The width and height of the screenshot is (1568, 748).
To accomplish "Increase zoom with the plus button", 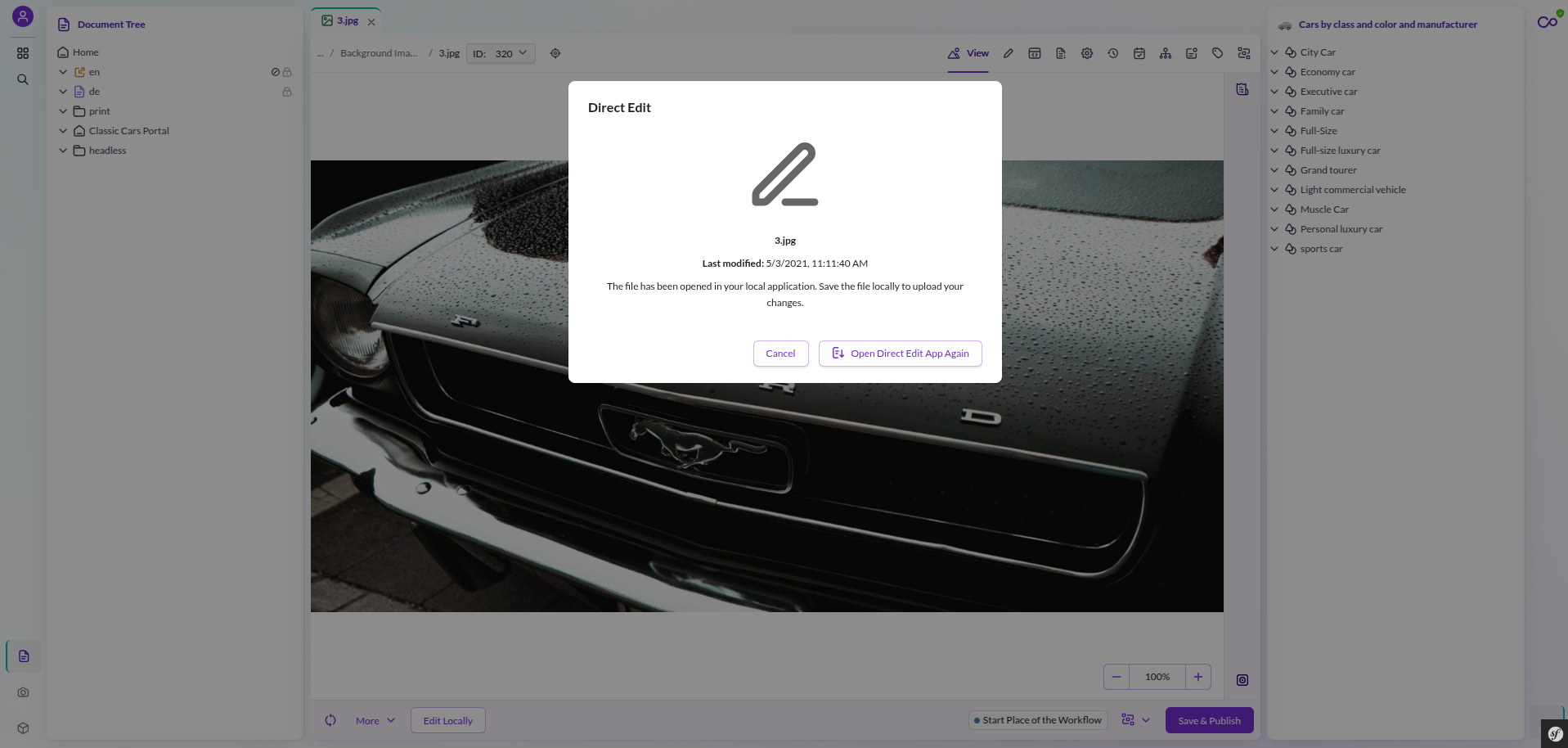I will (x=1198, y=677).
